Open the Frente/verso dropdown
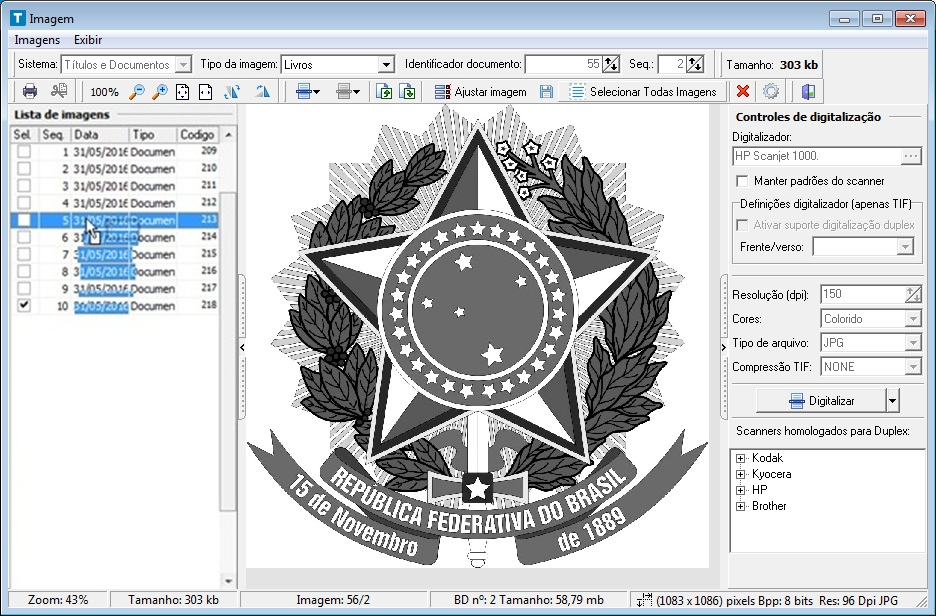Image resolution: width=936 pixels, height=616 pixels. (906, 247)
